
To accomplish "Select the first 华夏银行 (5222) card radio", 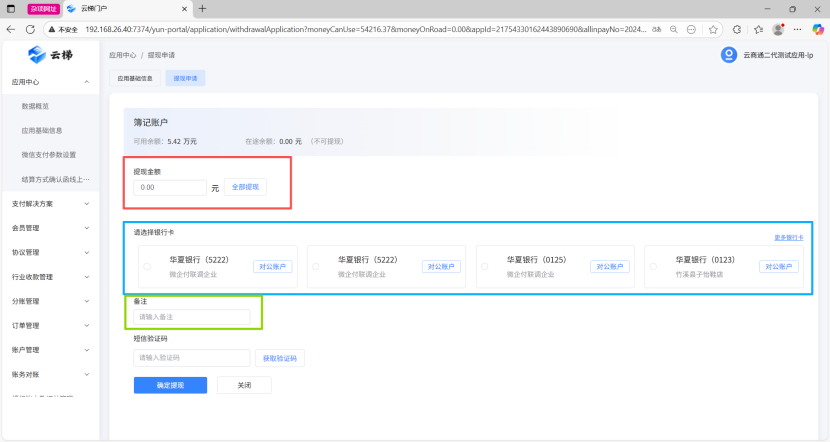I will 147,267.
